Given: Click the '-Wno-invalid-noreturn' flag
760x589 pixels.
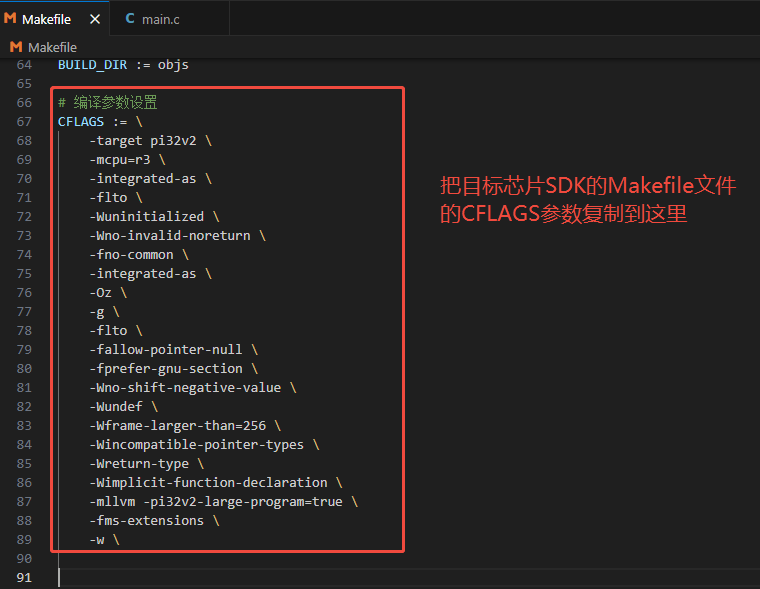Looking at the screenshot, I should (170, 236).
